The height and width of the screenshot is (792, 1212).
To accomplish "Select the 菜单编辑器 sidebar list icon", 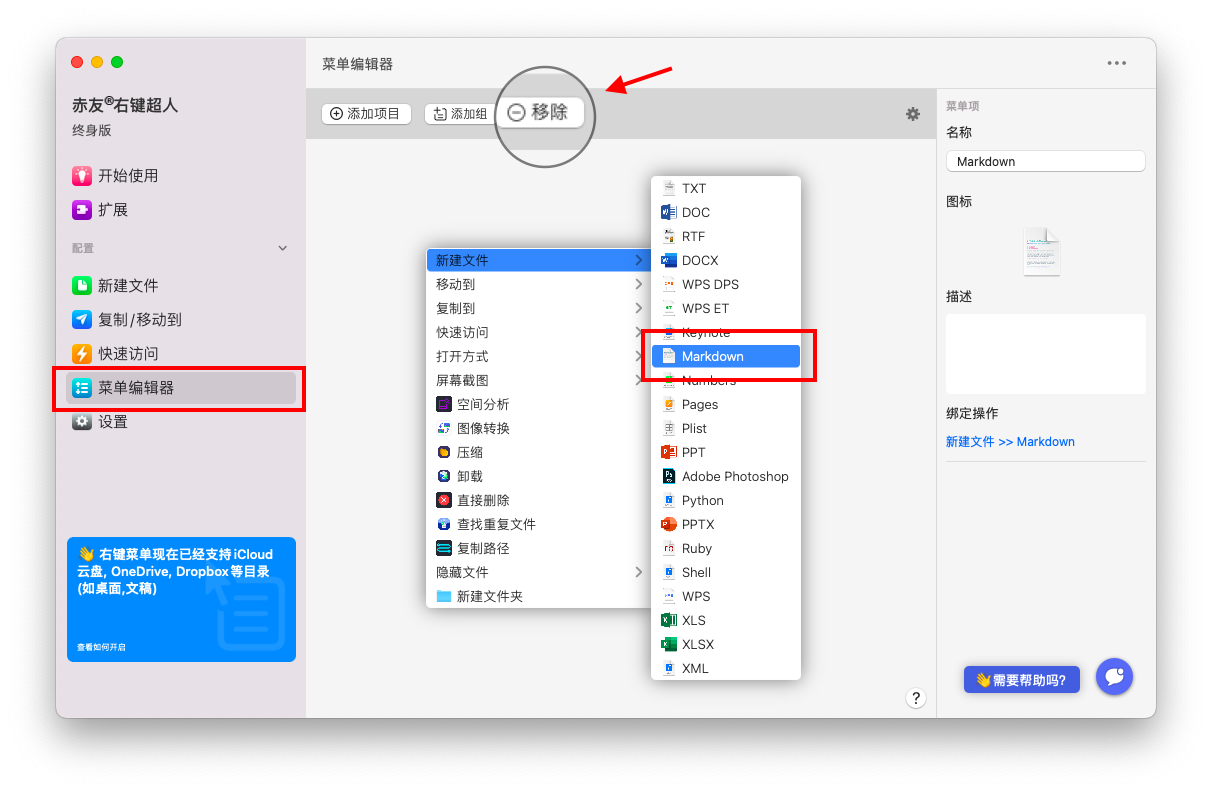I will [82, 388].
